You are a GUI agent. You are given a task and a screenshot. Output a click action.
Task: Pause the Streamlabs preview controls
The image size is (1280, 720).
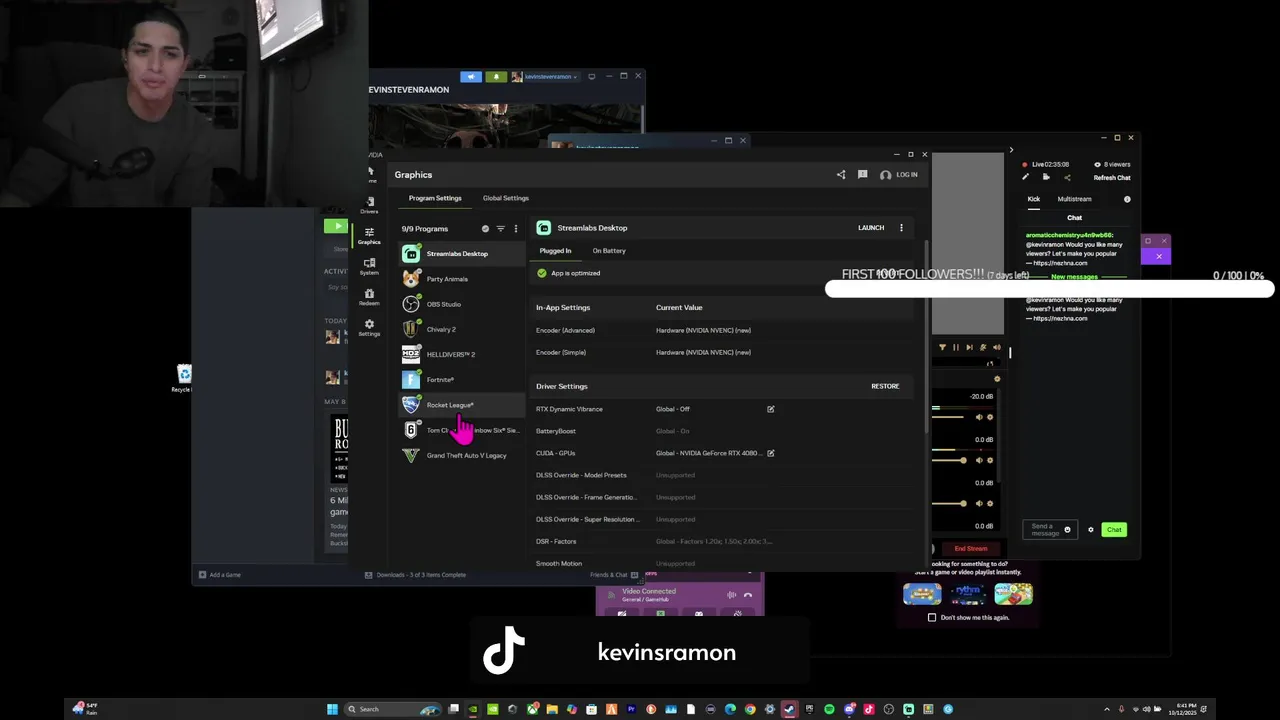pos(955,347)
